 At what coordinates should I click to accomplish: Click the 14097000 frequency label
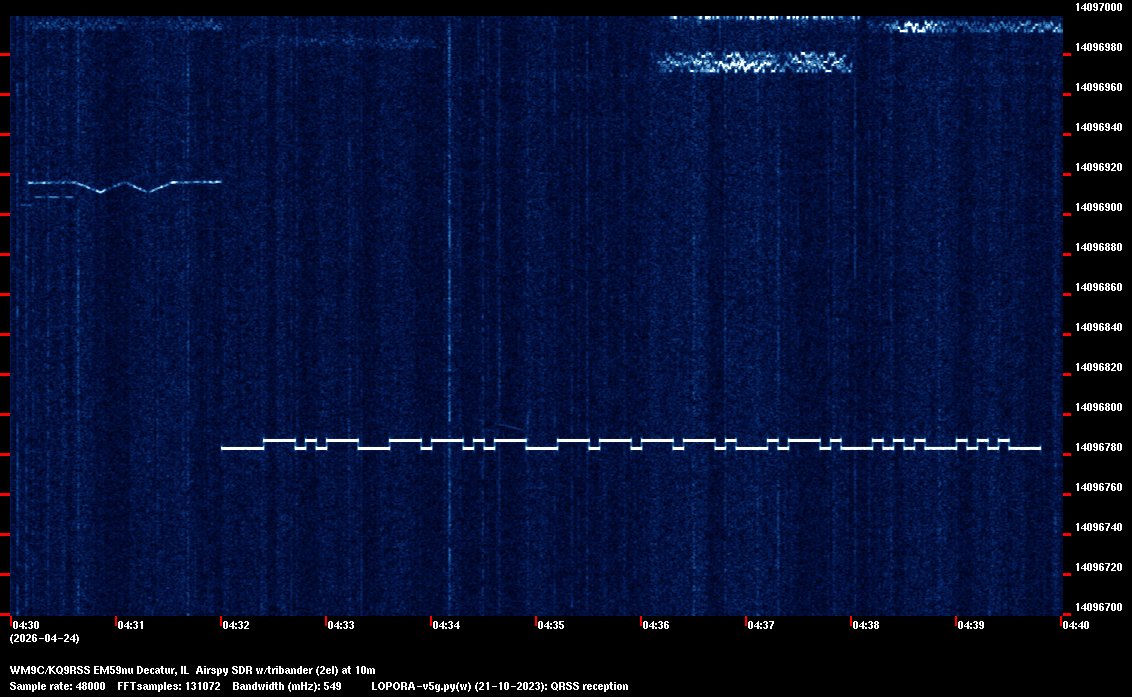[1098, 7]
